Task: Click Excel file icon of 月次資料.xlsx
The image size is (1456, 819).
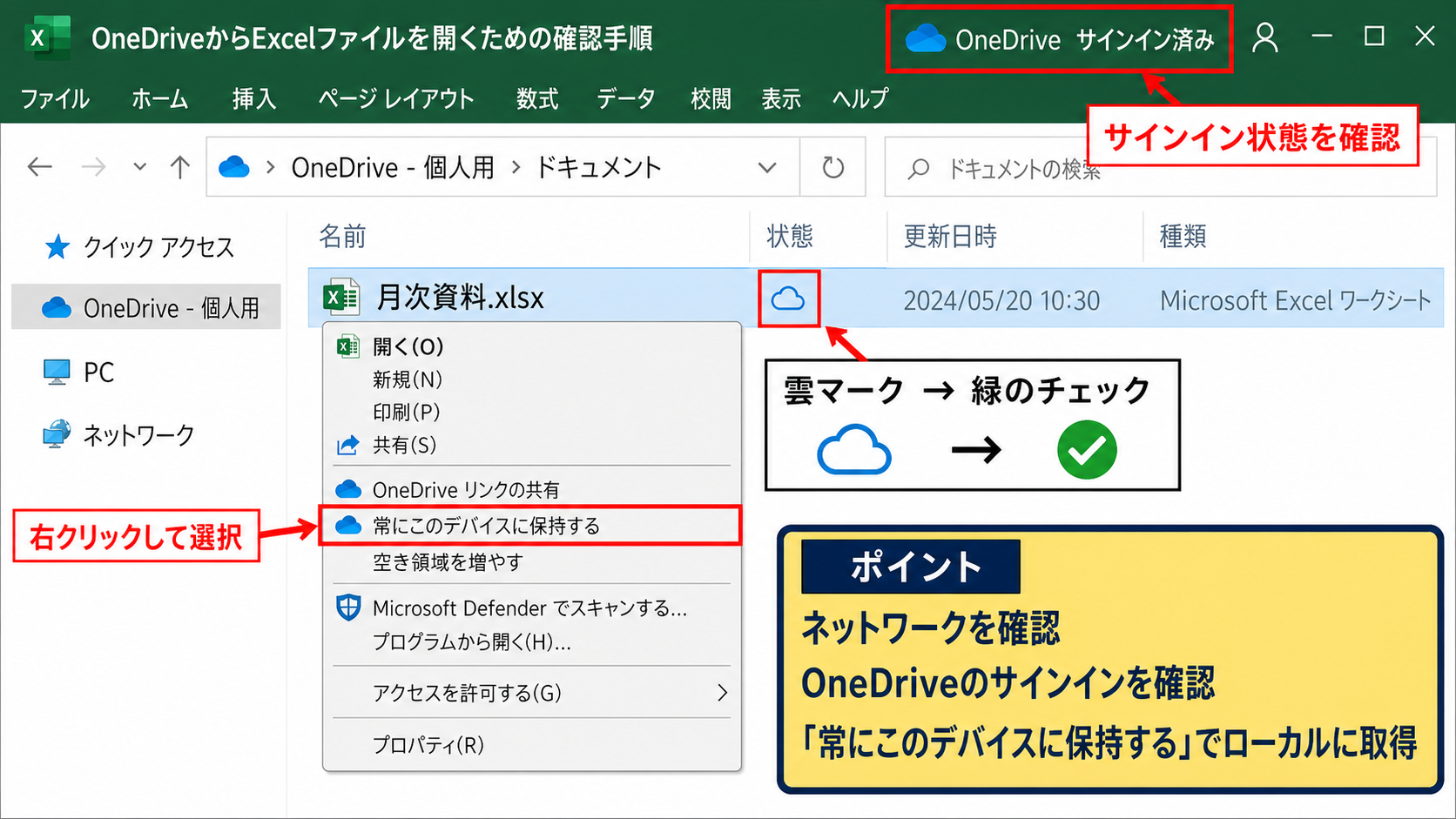Action: 341,297
